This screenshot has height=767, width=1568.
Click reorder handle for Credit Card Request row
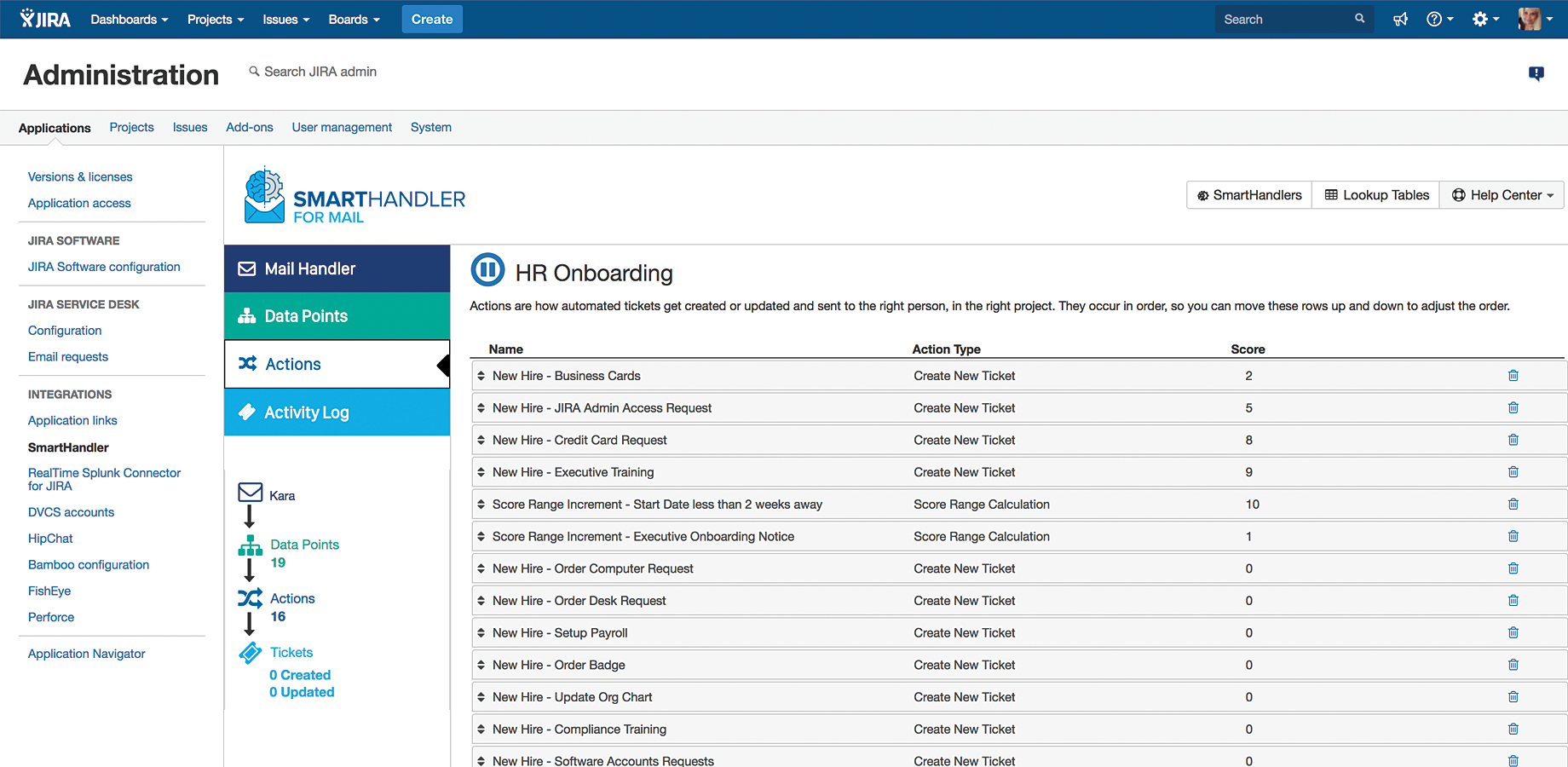481,440
